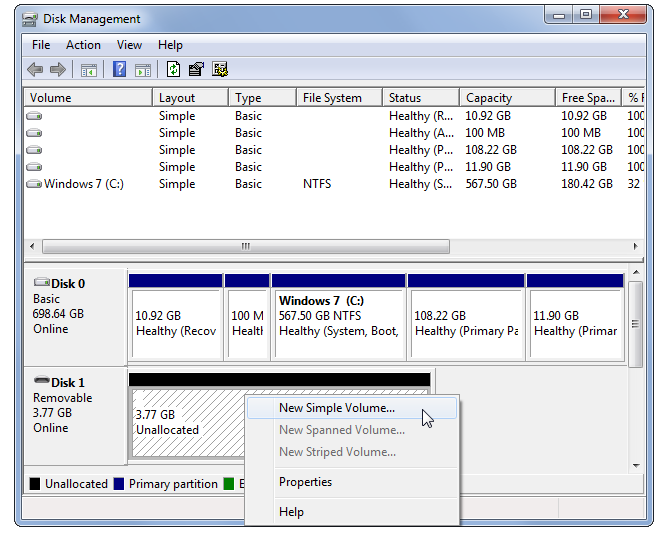Click the 'Windows 7 (C:)' volume name
664x535 pixels.
pyautogui.click(x=84, y=184)
